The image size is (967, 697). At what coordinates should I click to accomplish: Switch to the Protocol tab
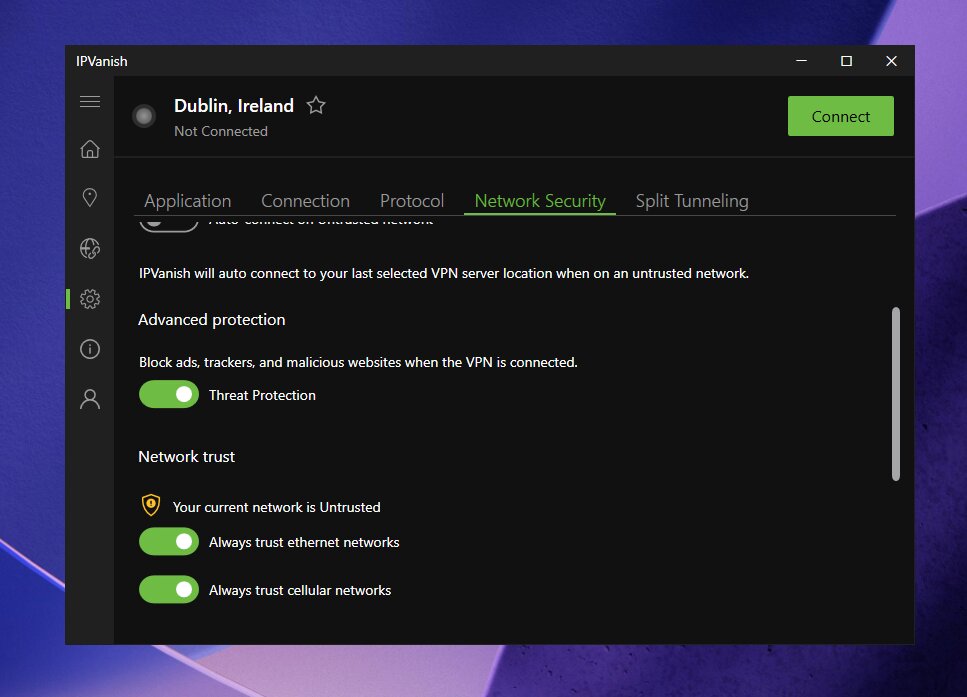pyautogui.click(x=412, y=201)
